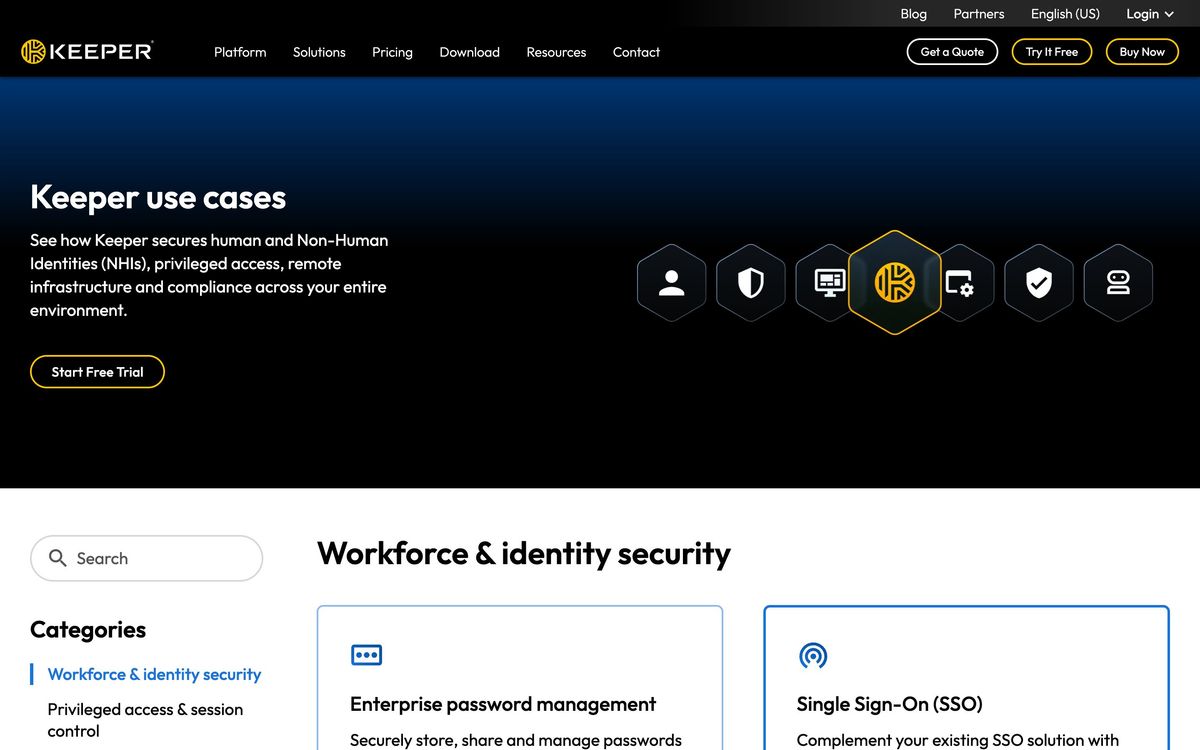Click the Workforce & identity security heading

[524, 553]
